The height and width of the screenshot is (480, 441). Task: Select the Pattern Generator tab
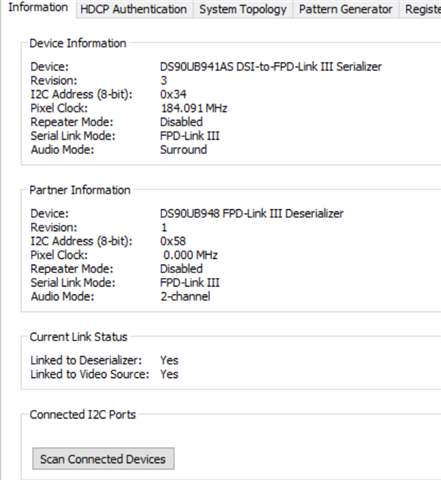[345, 9]
